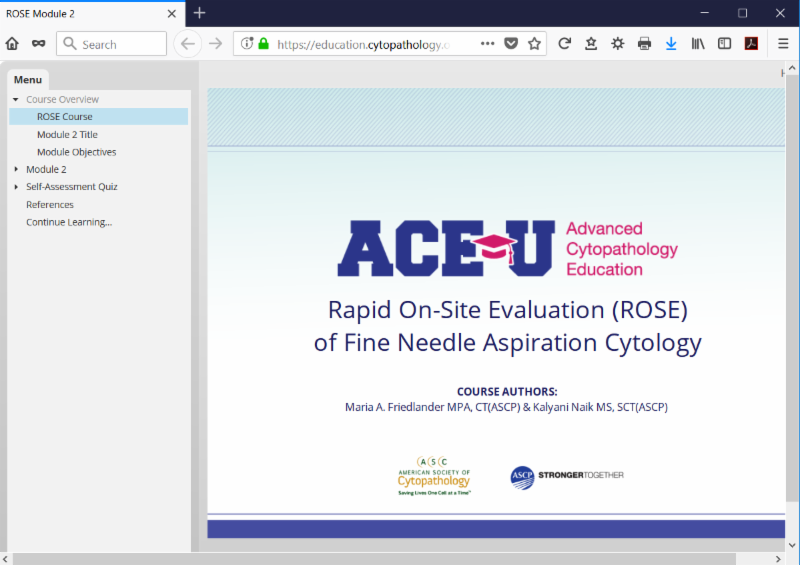Collapse the Course Overview section
Image resolution: width=800 pixels, height=565 pixels.
pos(16,100)
